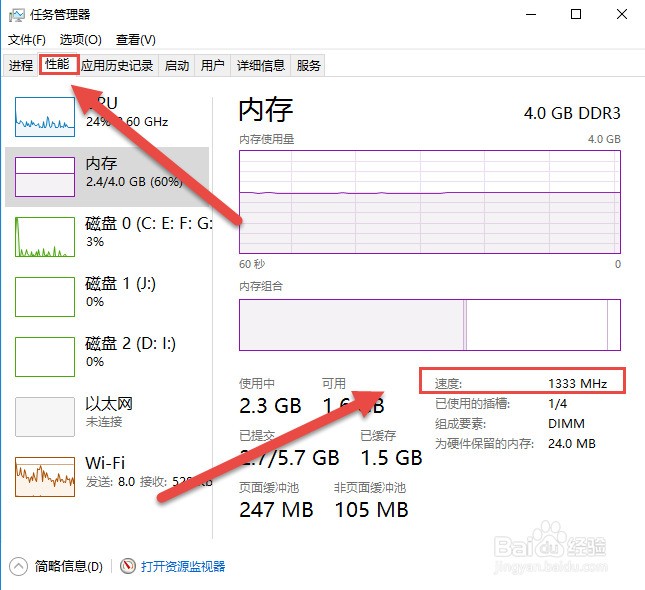The image size is (645, 590).
Task: Click the 磁盘 0 (C: E: F: G: label
Action: click(148, 223)
